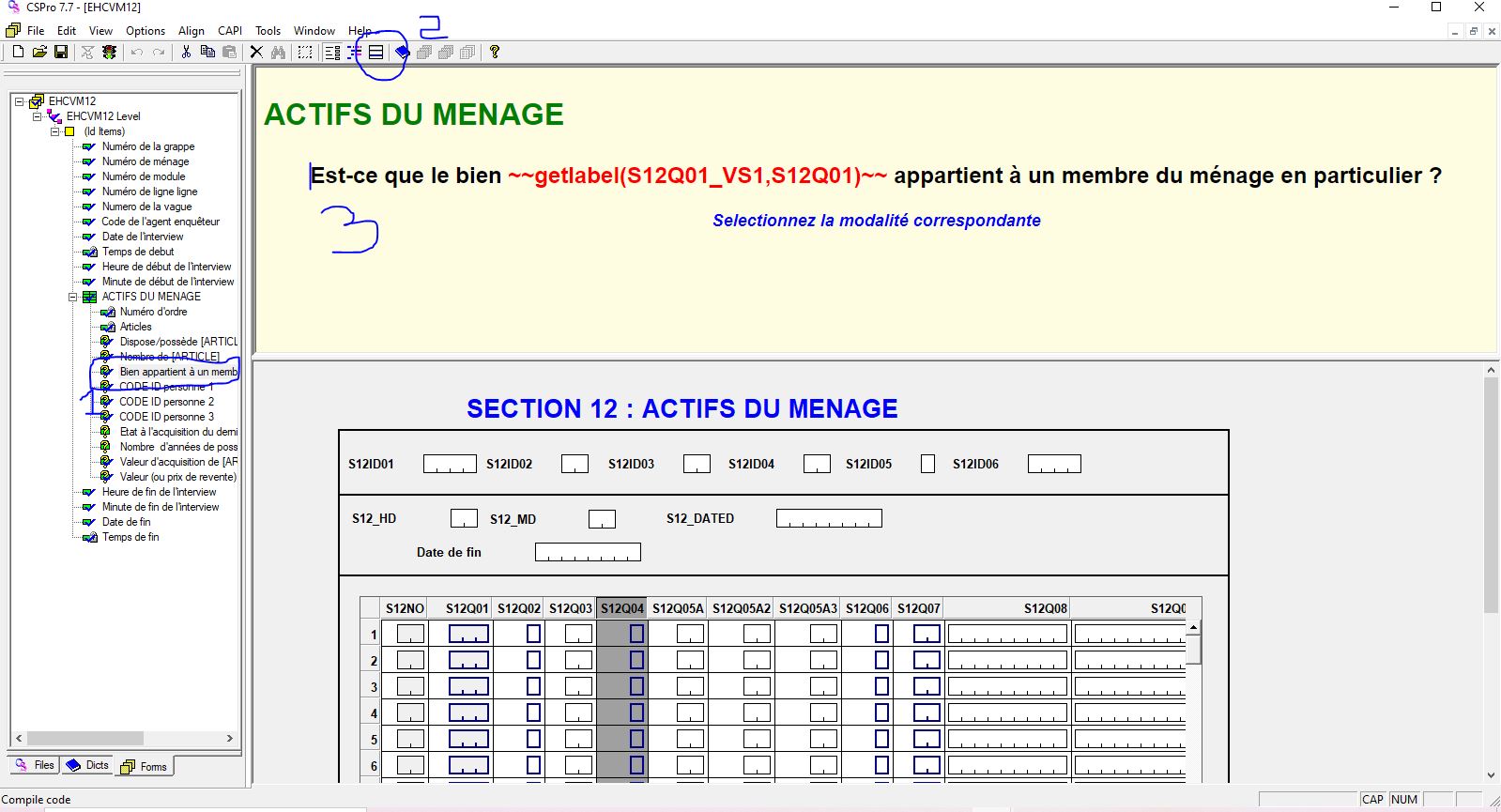The height and width of the screenshot is (812, 1501).
Task: Click the first grayed stacked-pages toolbar icon
Action: tap(424, 53)
